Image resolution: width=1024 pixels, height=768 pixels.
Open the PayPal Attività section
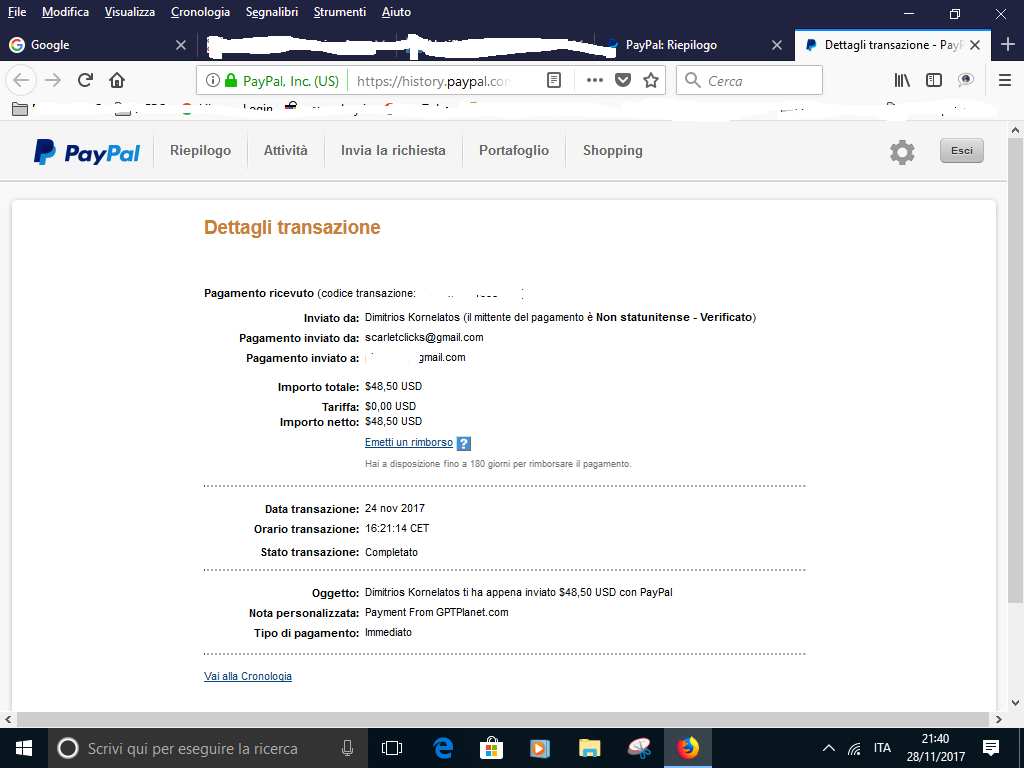click(285, 150)
